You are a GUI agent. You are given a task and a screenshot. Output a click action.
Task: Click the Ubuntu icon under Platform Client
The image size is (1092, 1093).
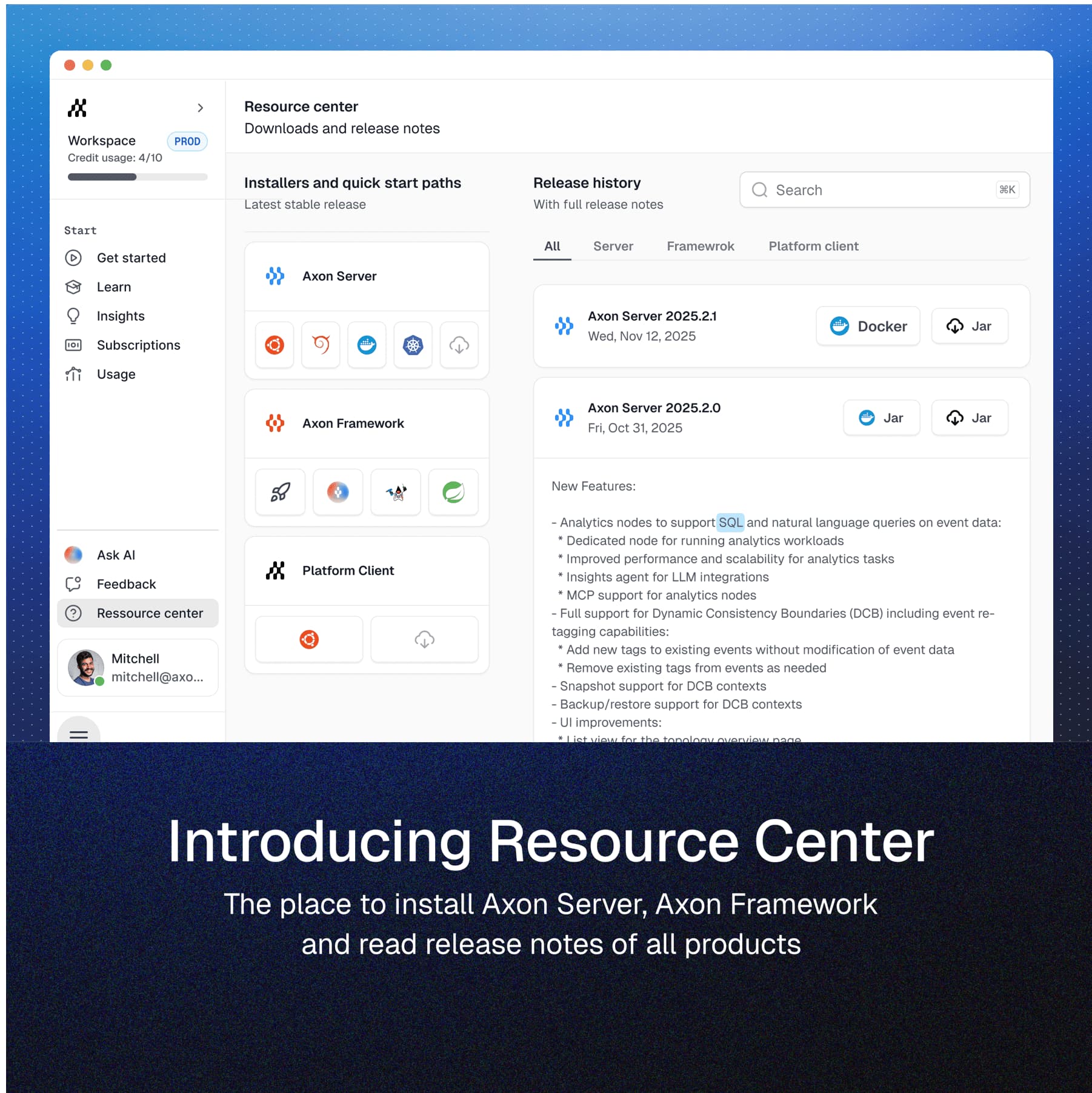(x=309, y=639)
